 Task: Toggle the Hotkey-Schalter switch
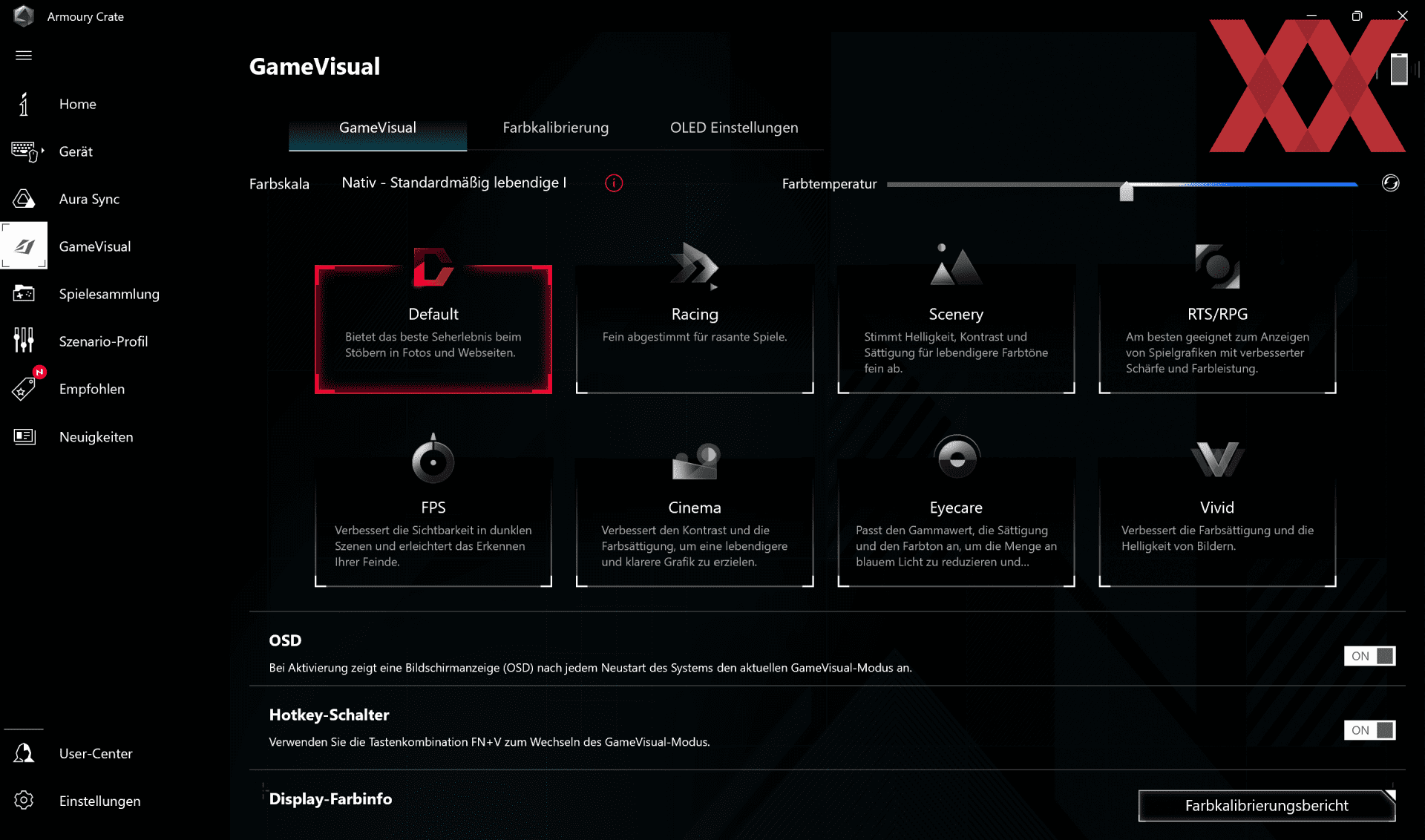click(x=1369, y=730)
